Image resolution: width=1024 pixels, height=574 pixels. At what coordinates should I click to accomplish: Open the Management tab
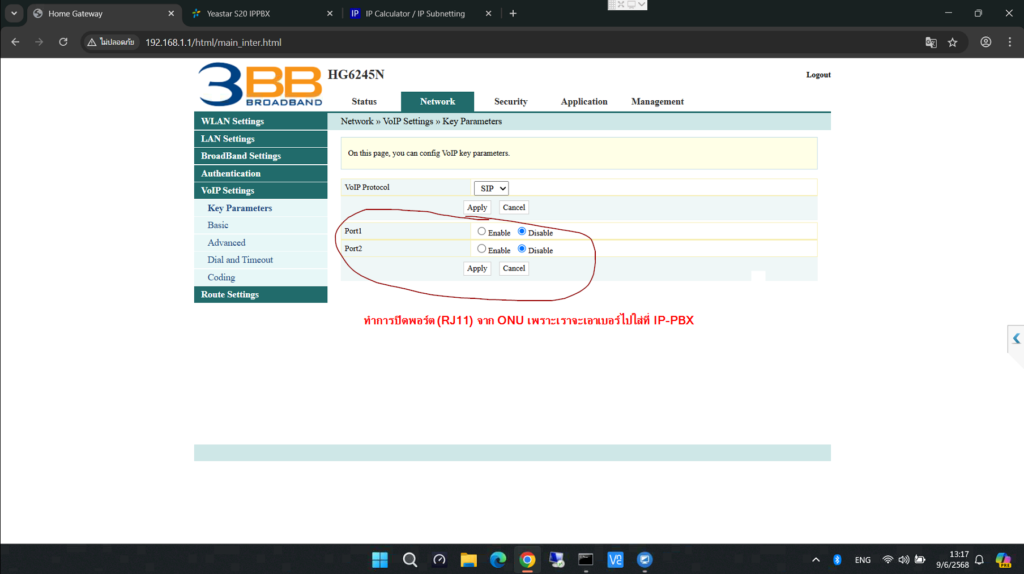coord(657,102)
